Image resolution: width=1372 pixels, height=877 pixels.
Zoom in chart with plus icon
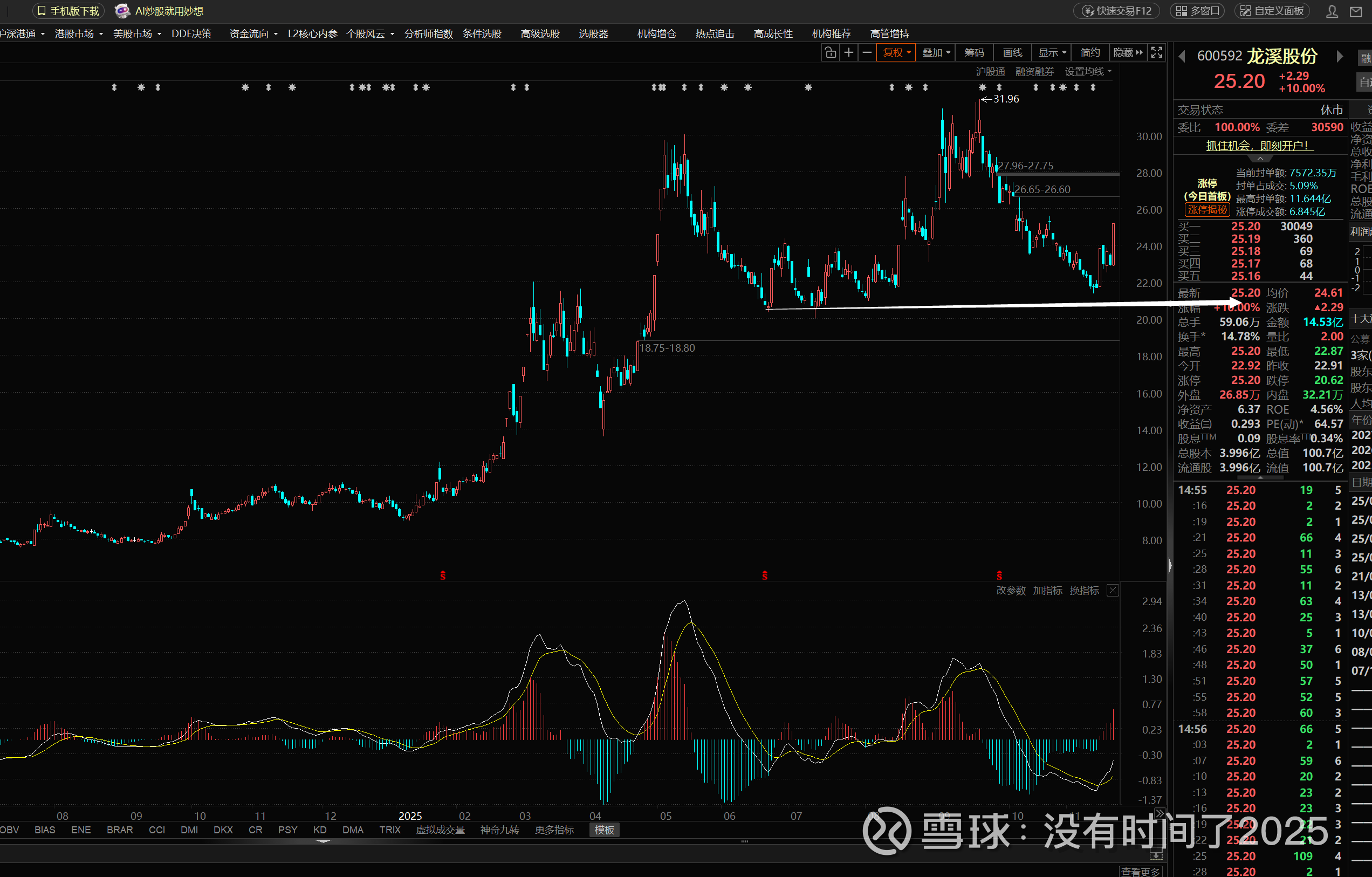tap(848, 52)
